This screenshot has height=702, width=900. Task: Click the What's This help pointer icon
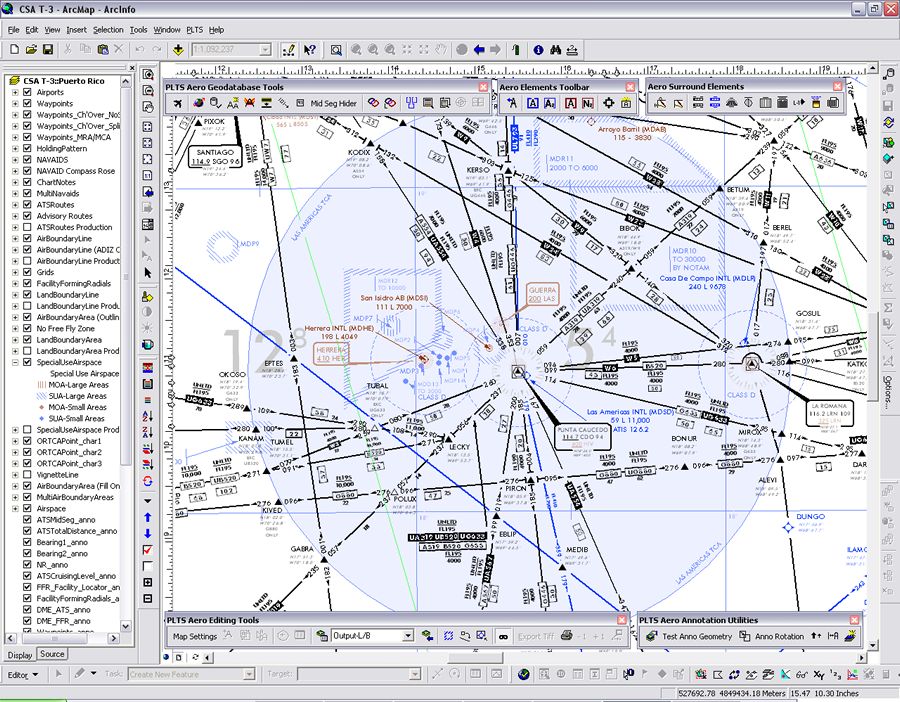pyautogui.click(x=310, y=49)
